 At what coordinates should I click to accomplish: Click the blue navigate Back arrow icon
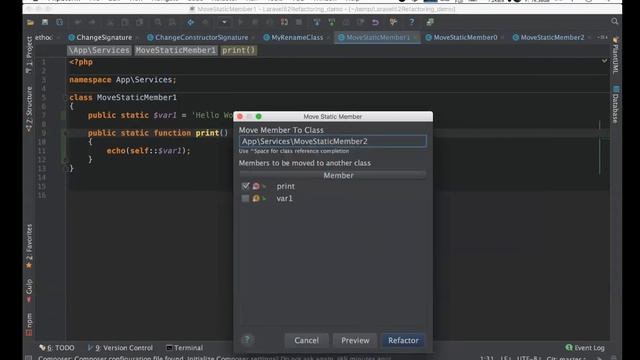[191, 22]
